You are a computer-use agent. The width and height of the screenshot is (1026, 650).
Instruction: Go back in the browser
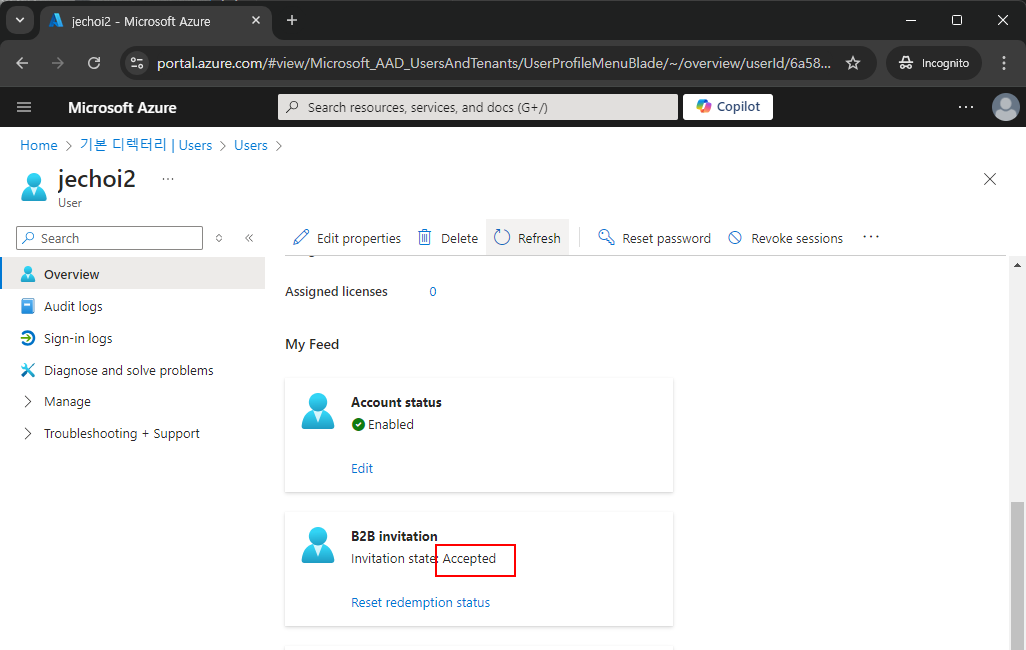(22, 63)
